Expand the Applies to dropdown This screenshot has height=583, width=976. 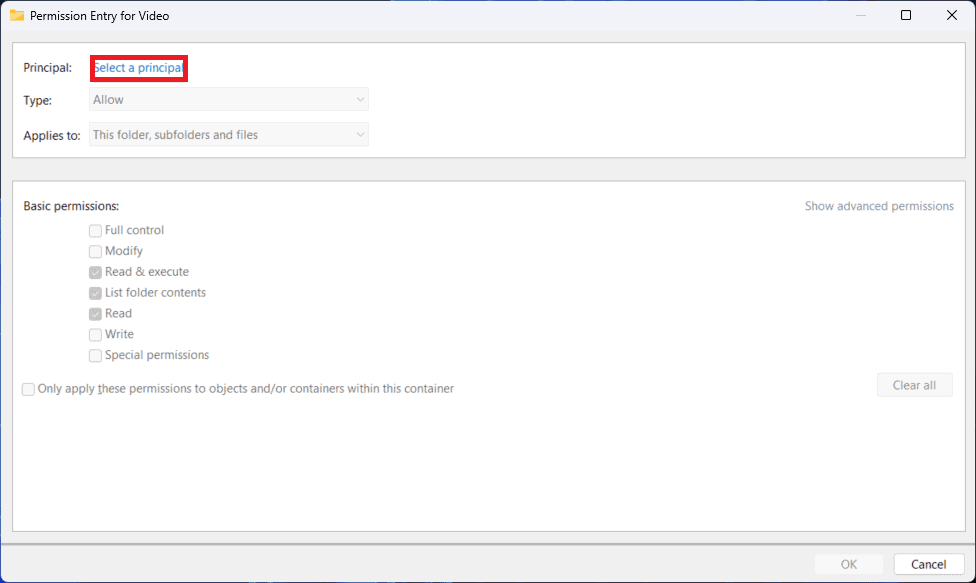pos(229,135)
